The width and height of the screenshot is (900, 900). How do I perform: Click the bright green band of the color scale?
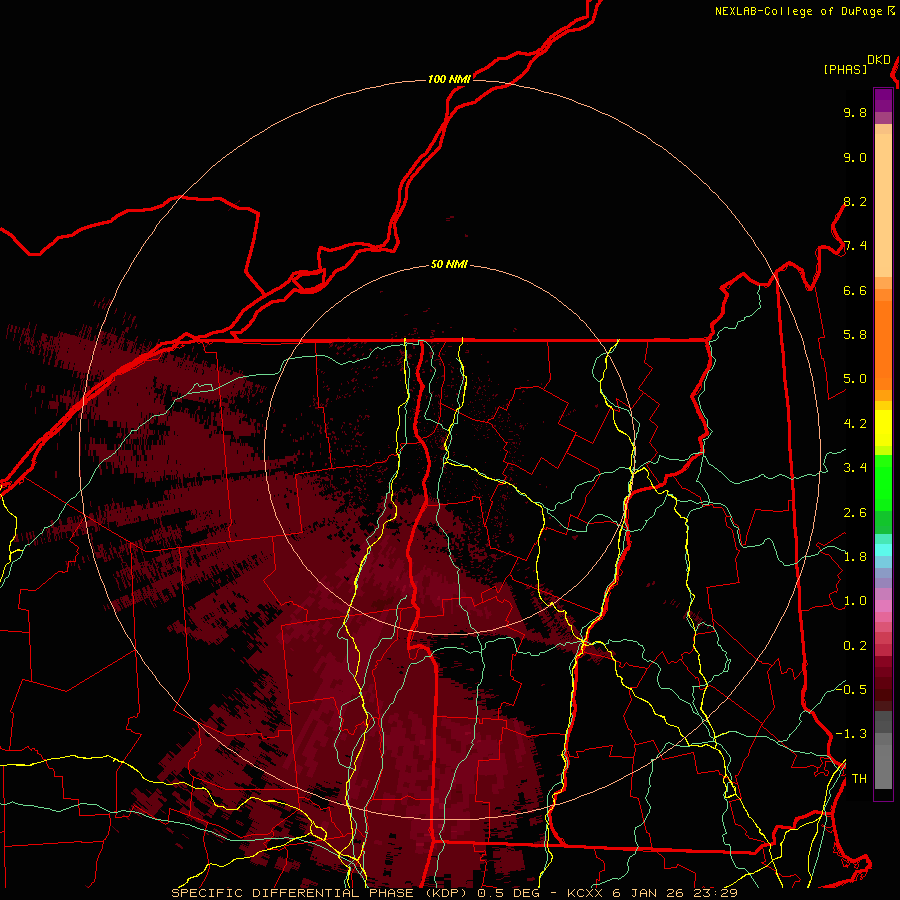pos(883,482)
